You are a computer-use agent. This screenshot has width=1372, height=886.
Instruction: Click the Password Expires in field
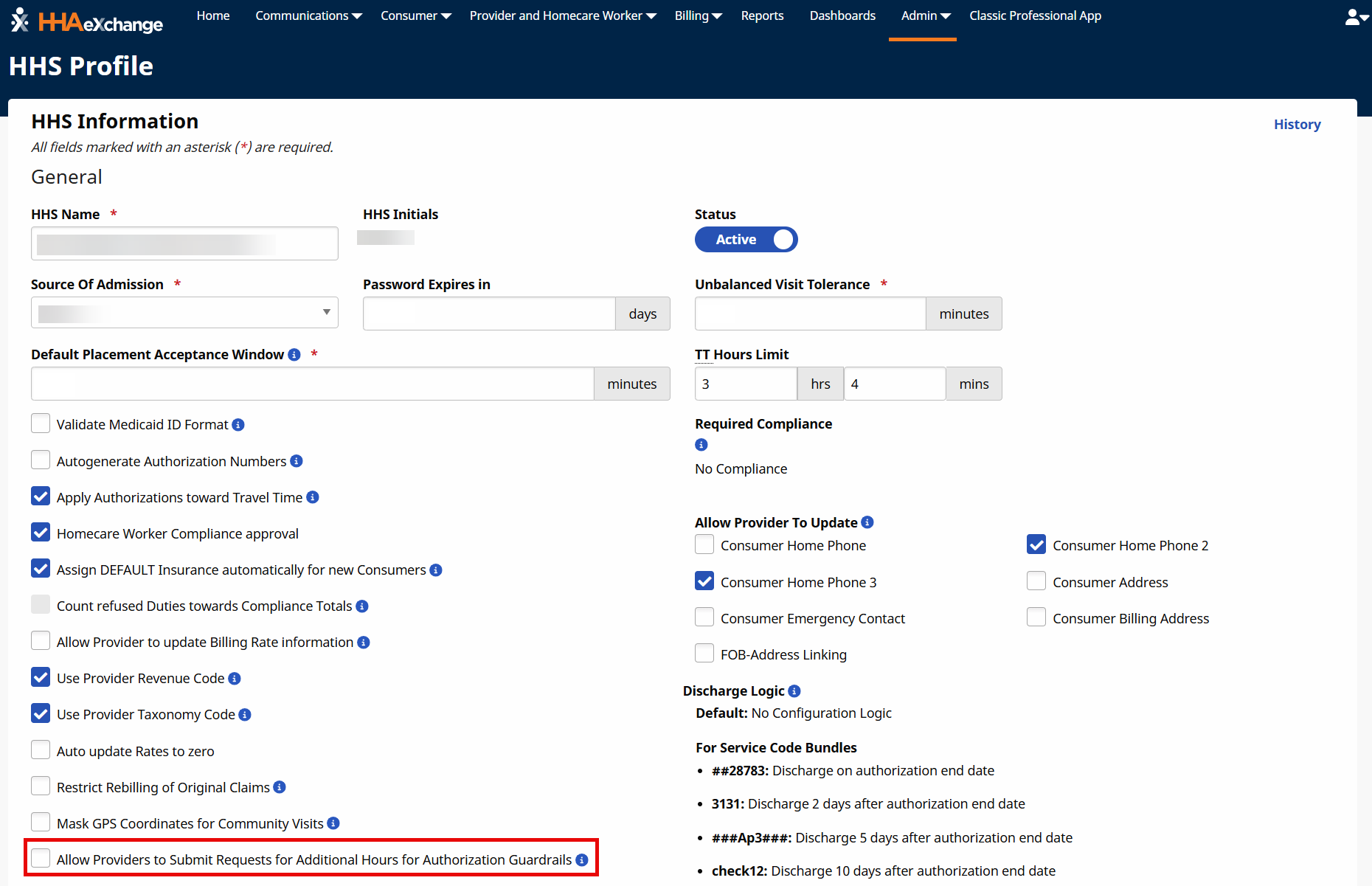point(489,314)
